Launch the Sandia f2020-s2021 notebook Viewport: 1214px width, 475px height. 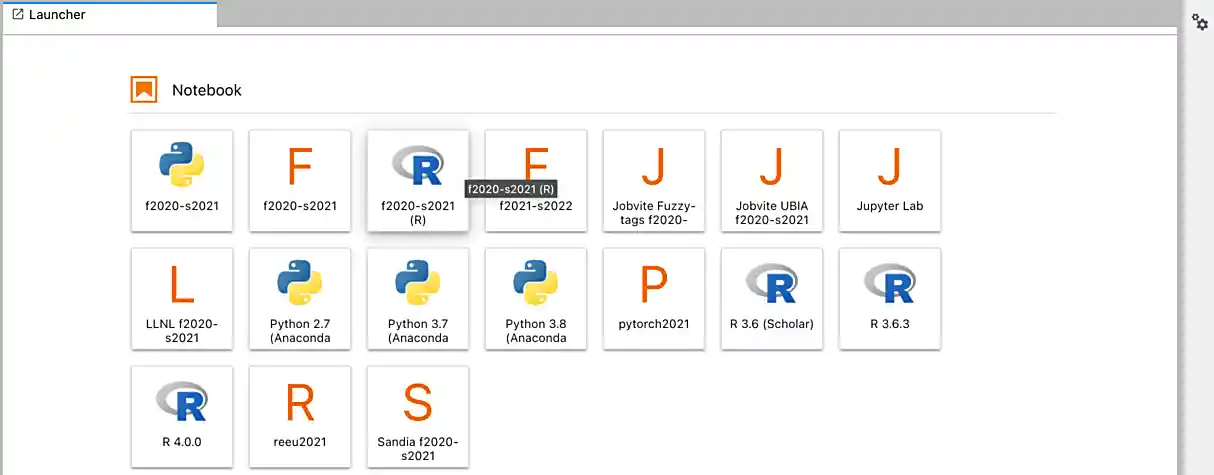click(x=418, y=416)
